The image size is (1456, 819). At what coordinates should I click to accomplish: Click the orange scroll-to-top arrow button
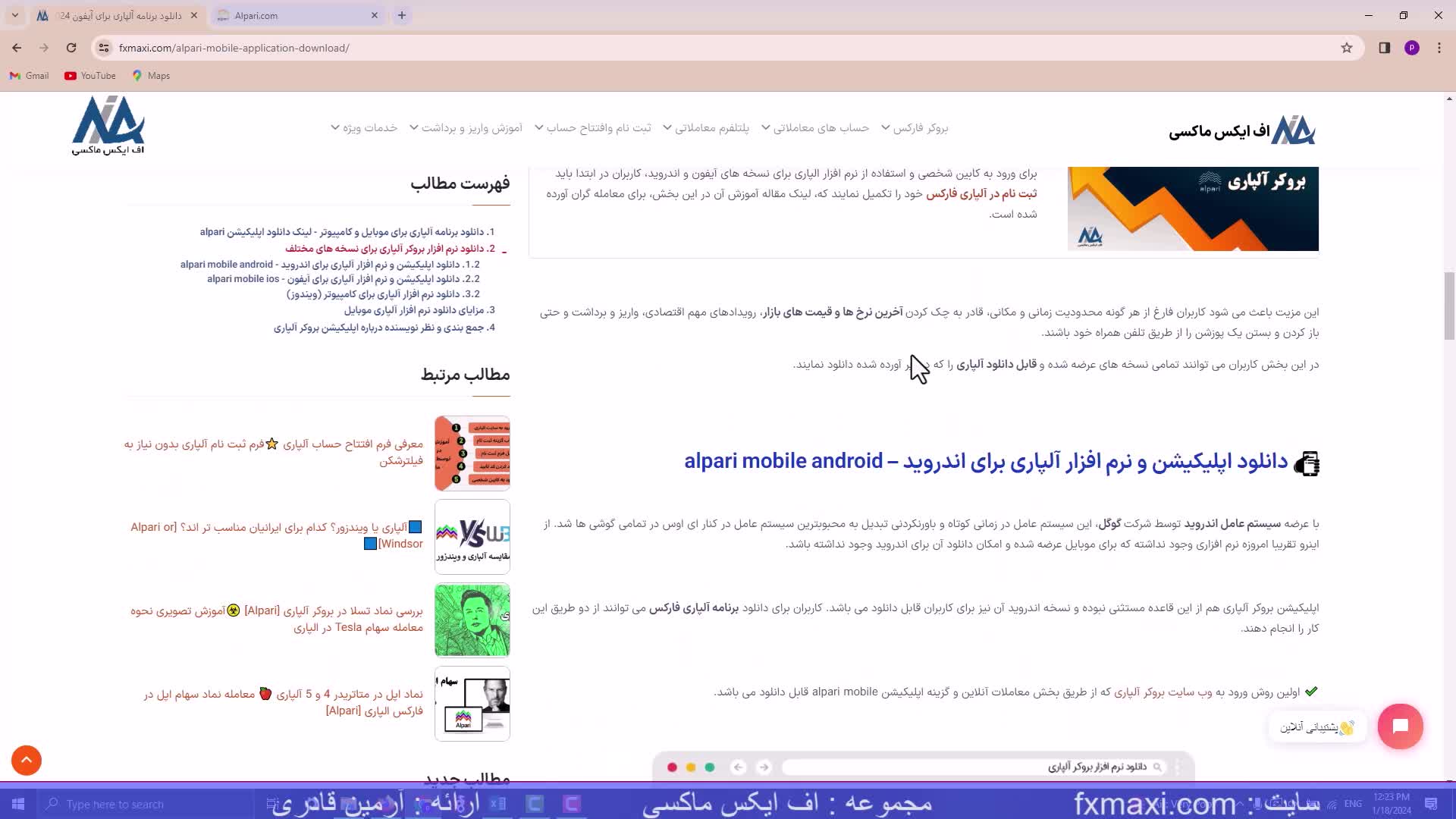click(27, 760)
